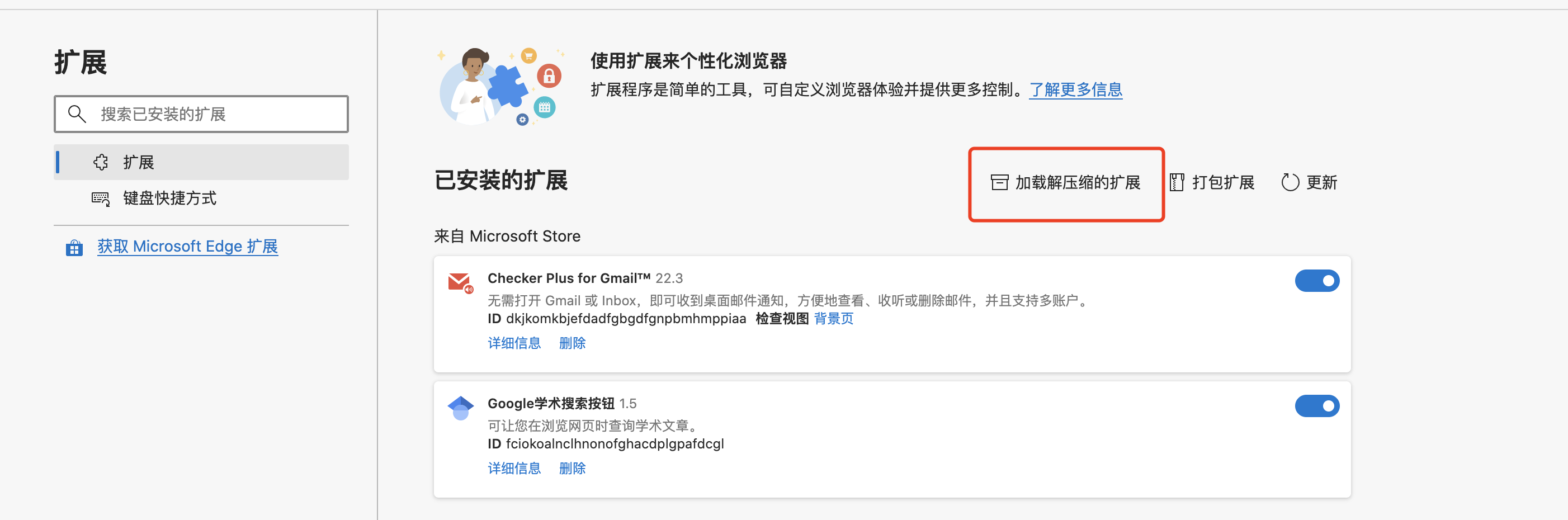Click the puzzle piece icon beside 扩展
Image resolution: width=1568 pixels, height=520 pixels.
coord(101,162)
